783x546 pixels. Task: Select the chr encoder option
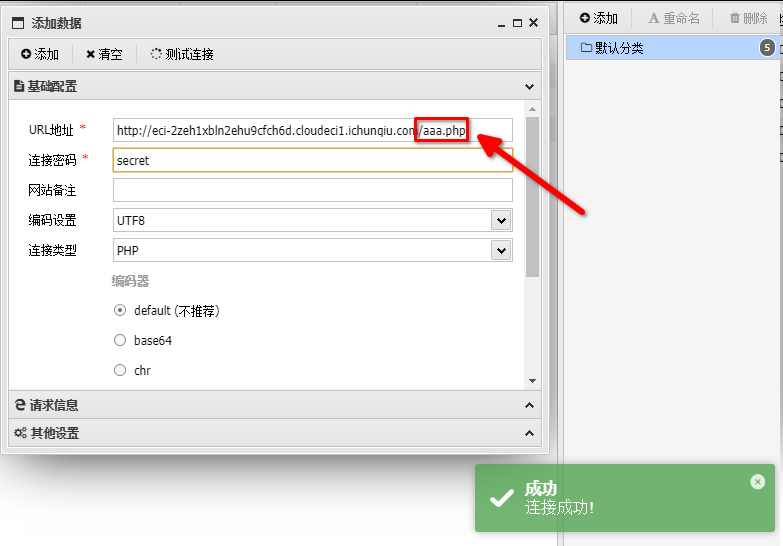121,371
